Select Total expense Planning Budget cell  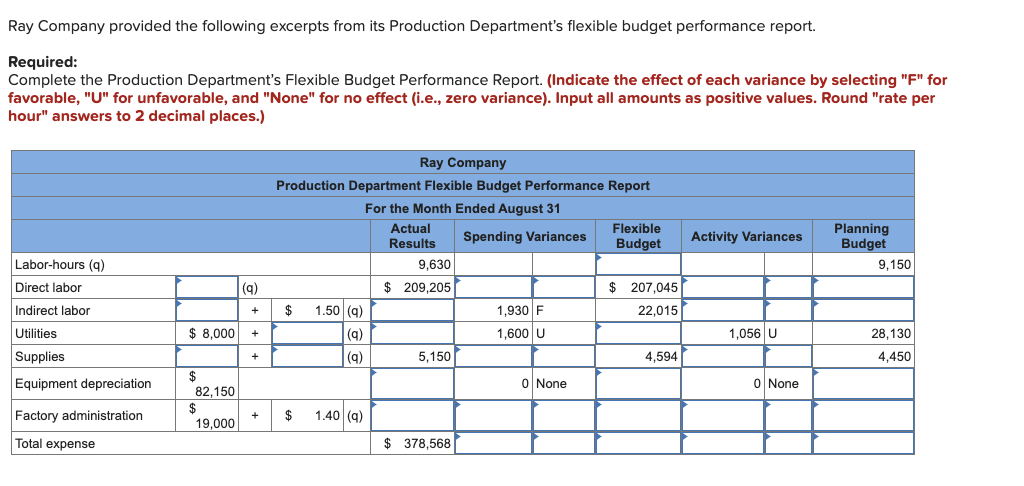pyautogui.click(x=863, y=444)
